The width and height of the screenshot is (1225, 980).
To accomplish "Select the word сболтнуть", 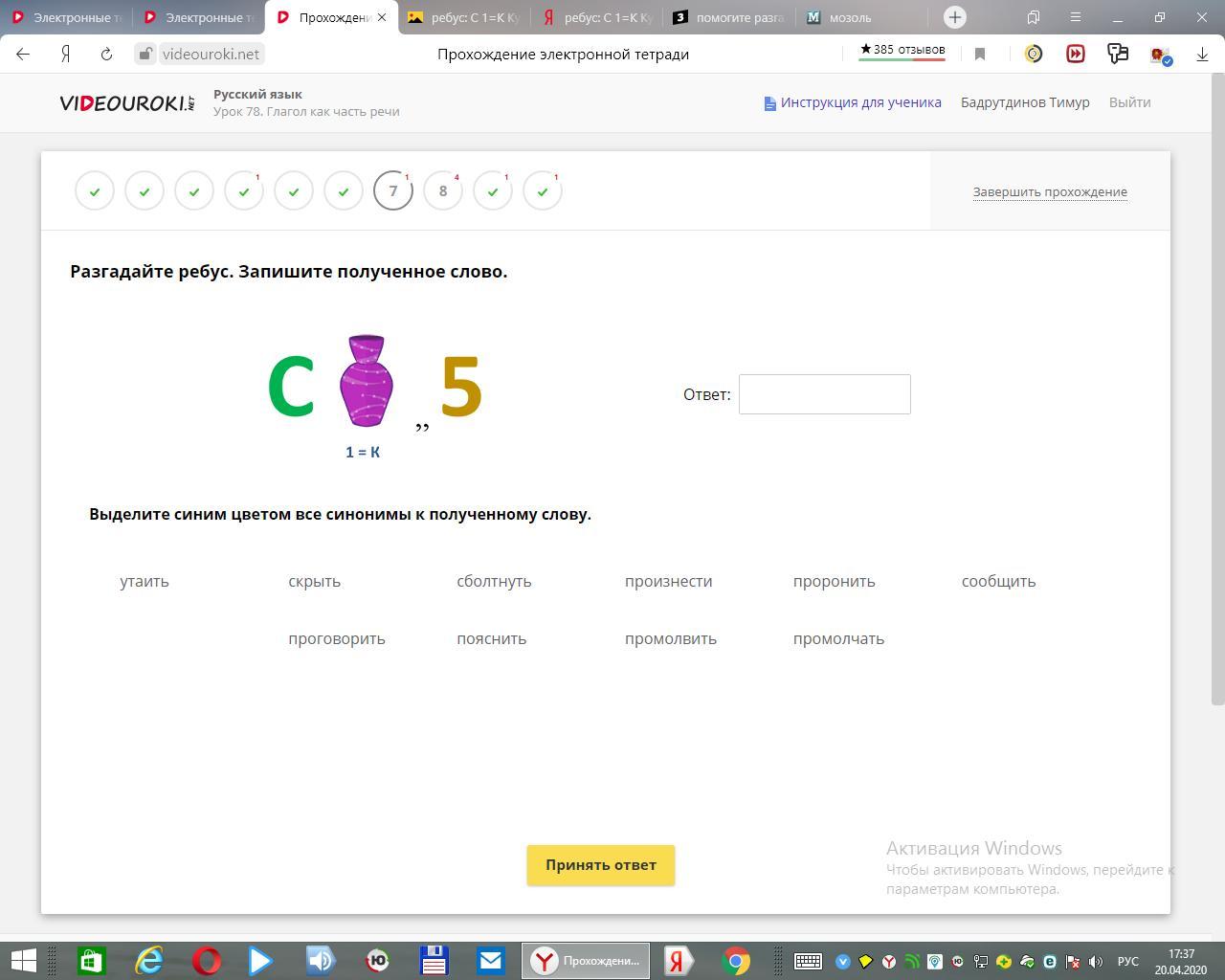I will [x=494, y=581].
